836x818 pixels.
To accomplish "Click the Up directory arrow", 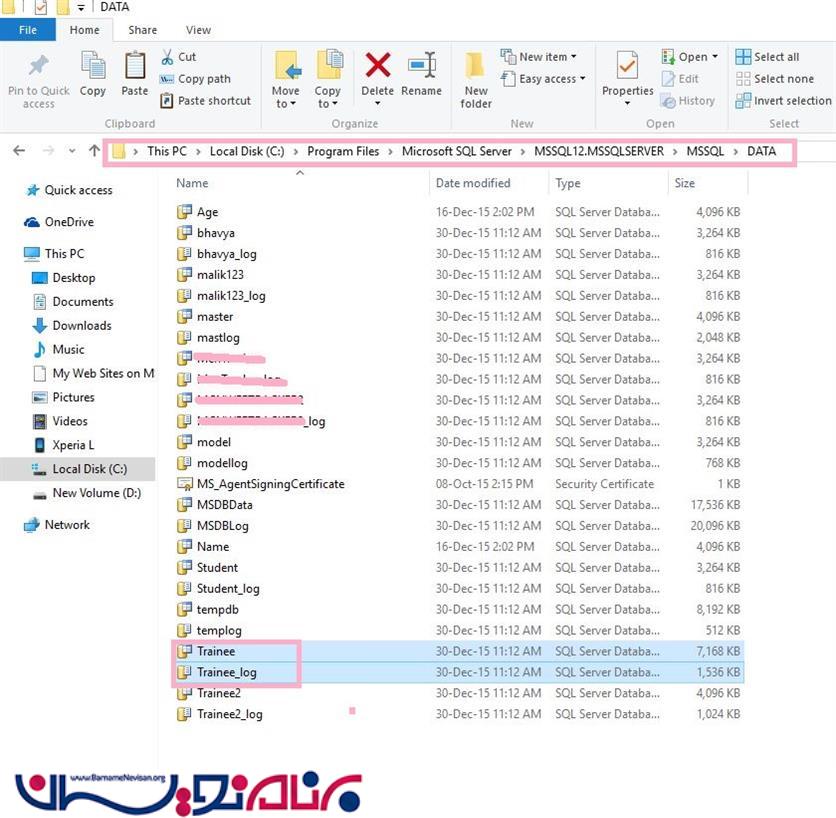I will [94, 151].
